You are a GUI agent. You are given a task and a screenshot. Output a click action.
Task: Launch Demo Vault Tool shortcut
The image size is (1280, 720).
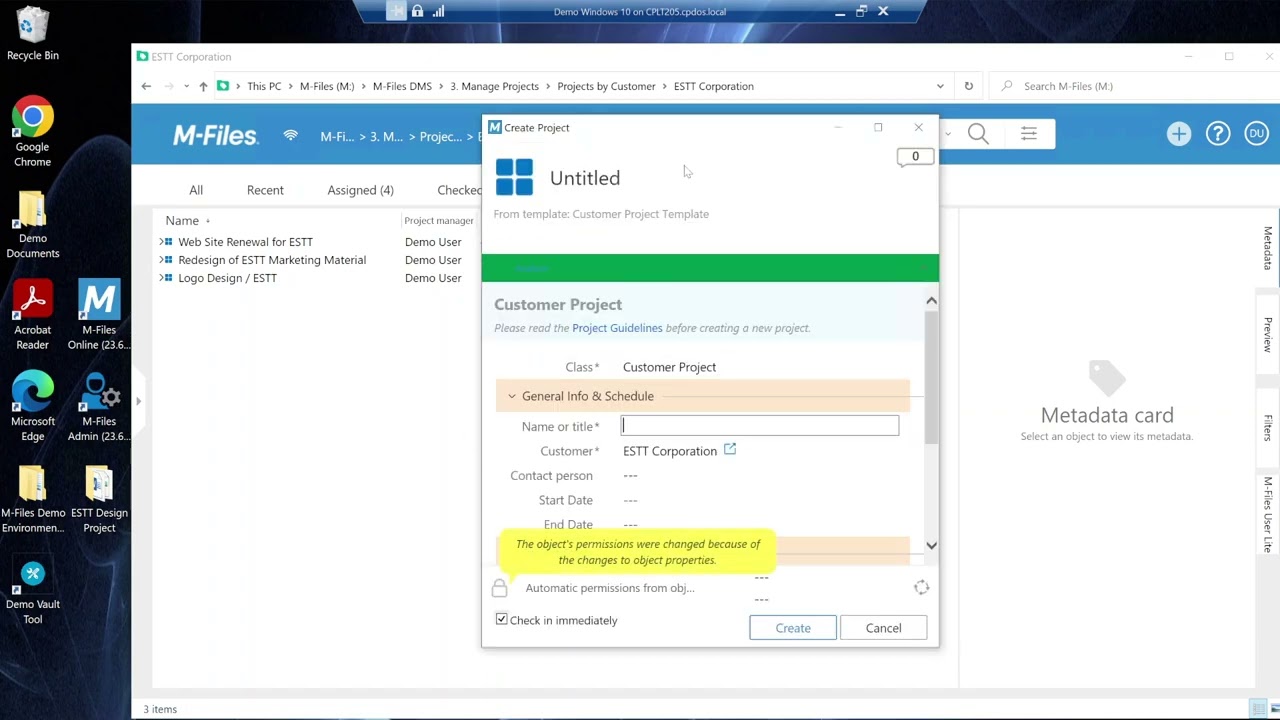pyautogui.click(x=32, y=592)
